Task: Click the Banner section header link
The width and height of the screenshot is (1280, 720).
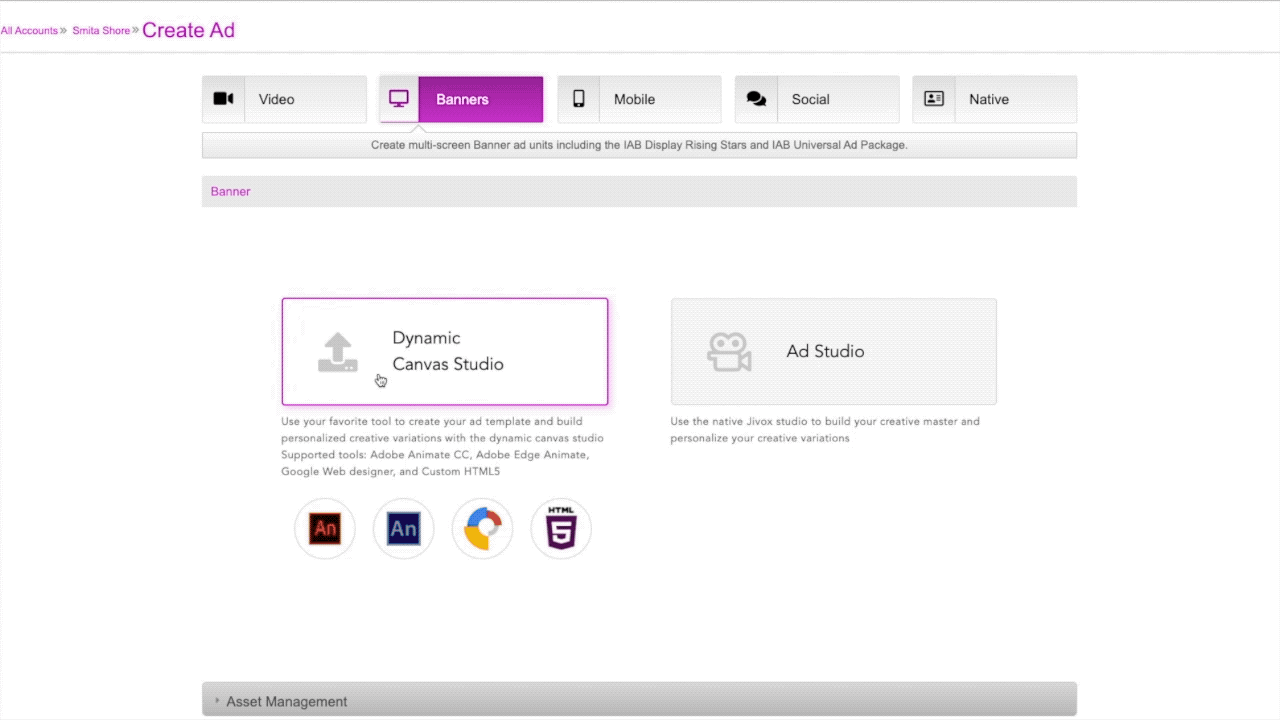Action: tap(230, 191)
